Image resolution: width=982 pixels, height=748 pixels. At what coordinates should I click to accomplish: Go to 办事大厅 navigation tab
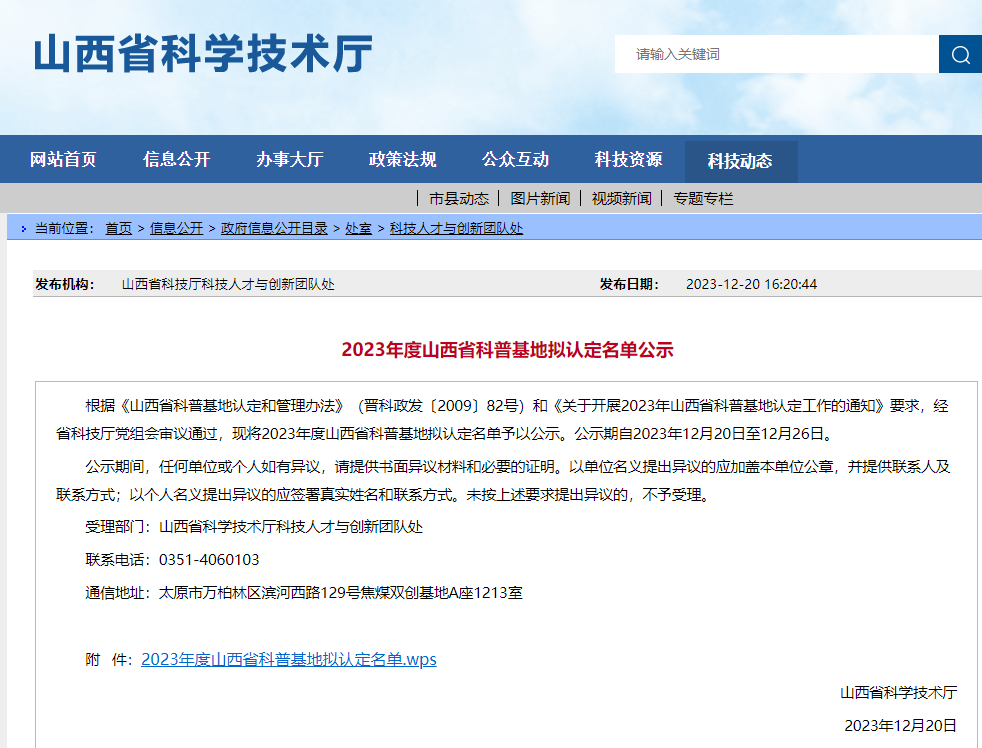[289, 160]
